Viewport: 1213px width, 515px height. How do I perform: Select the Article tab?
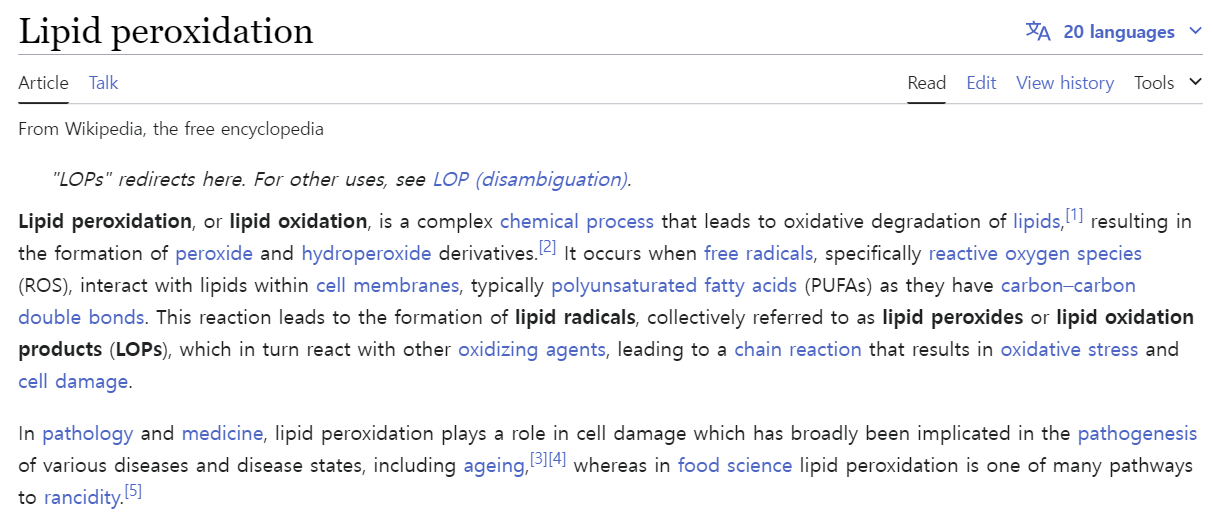(43, 83)
